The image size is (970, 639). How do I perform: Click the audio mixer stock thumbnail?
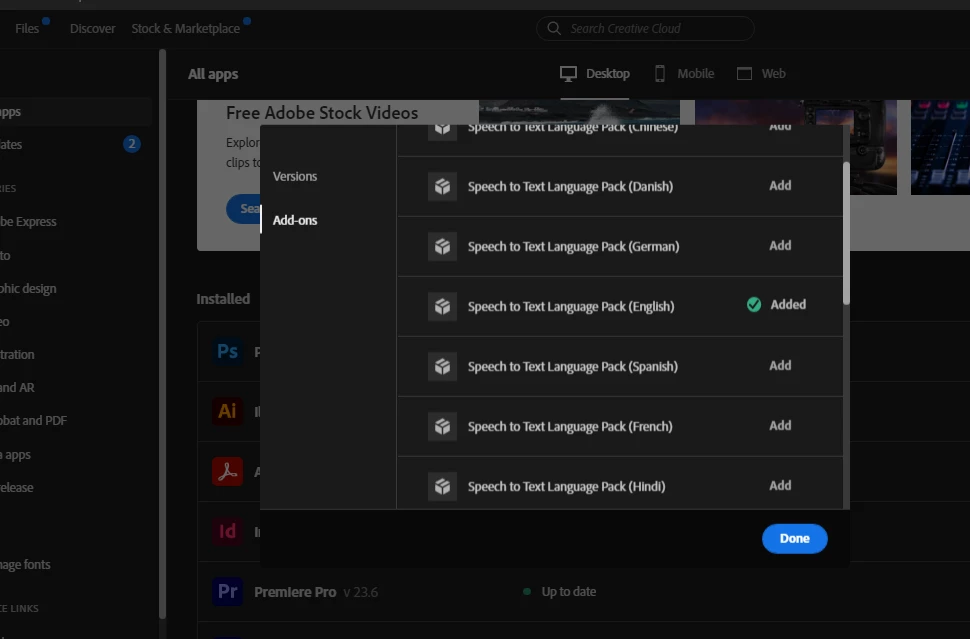coord(940,147)
